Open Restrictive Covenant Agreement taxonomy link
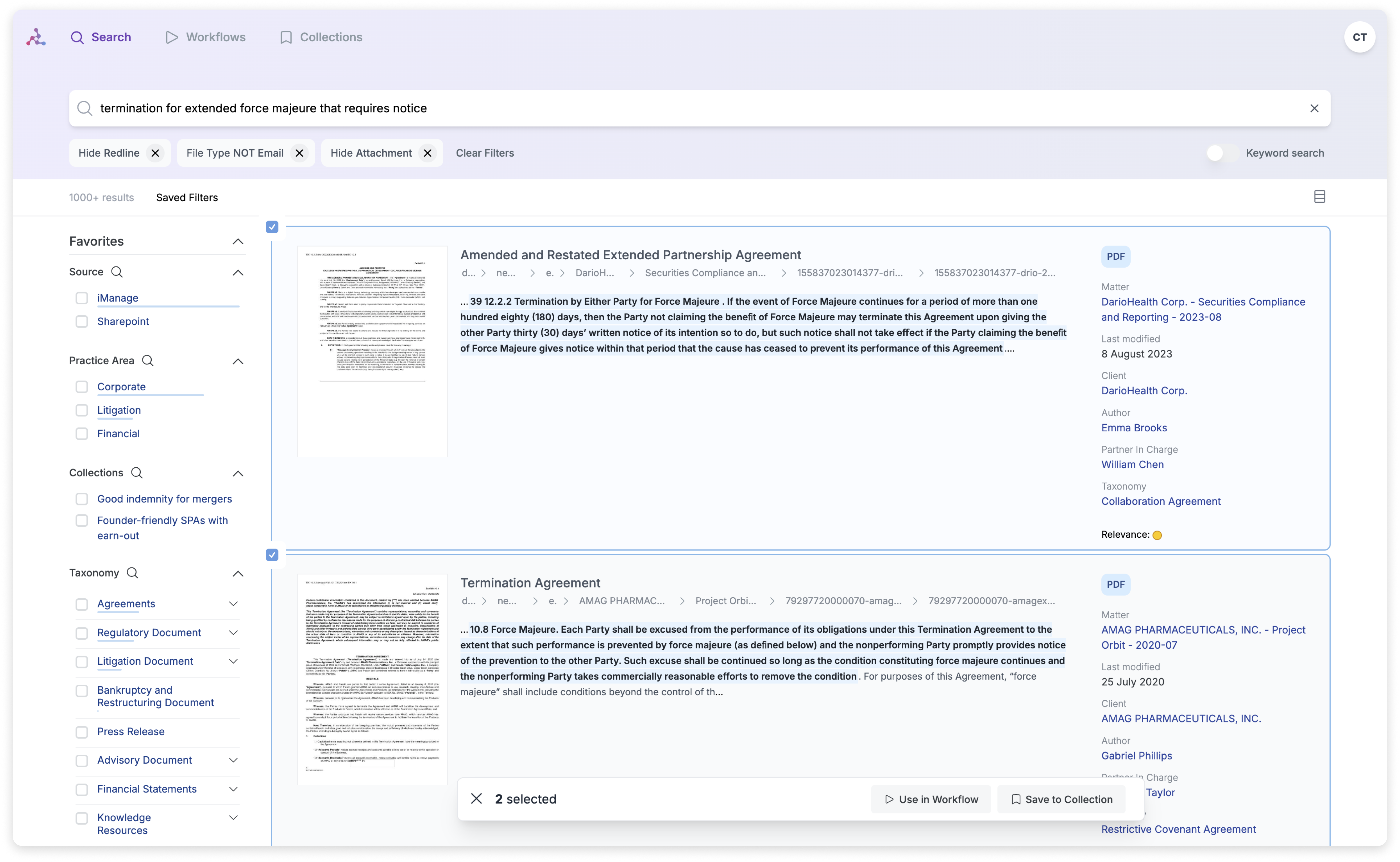This screenshot has width=1400, height=862. click(1178, 829)
